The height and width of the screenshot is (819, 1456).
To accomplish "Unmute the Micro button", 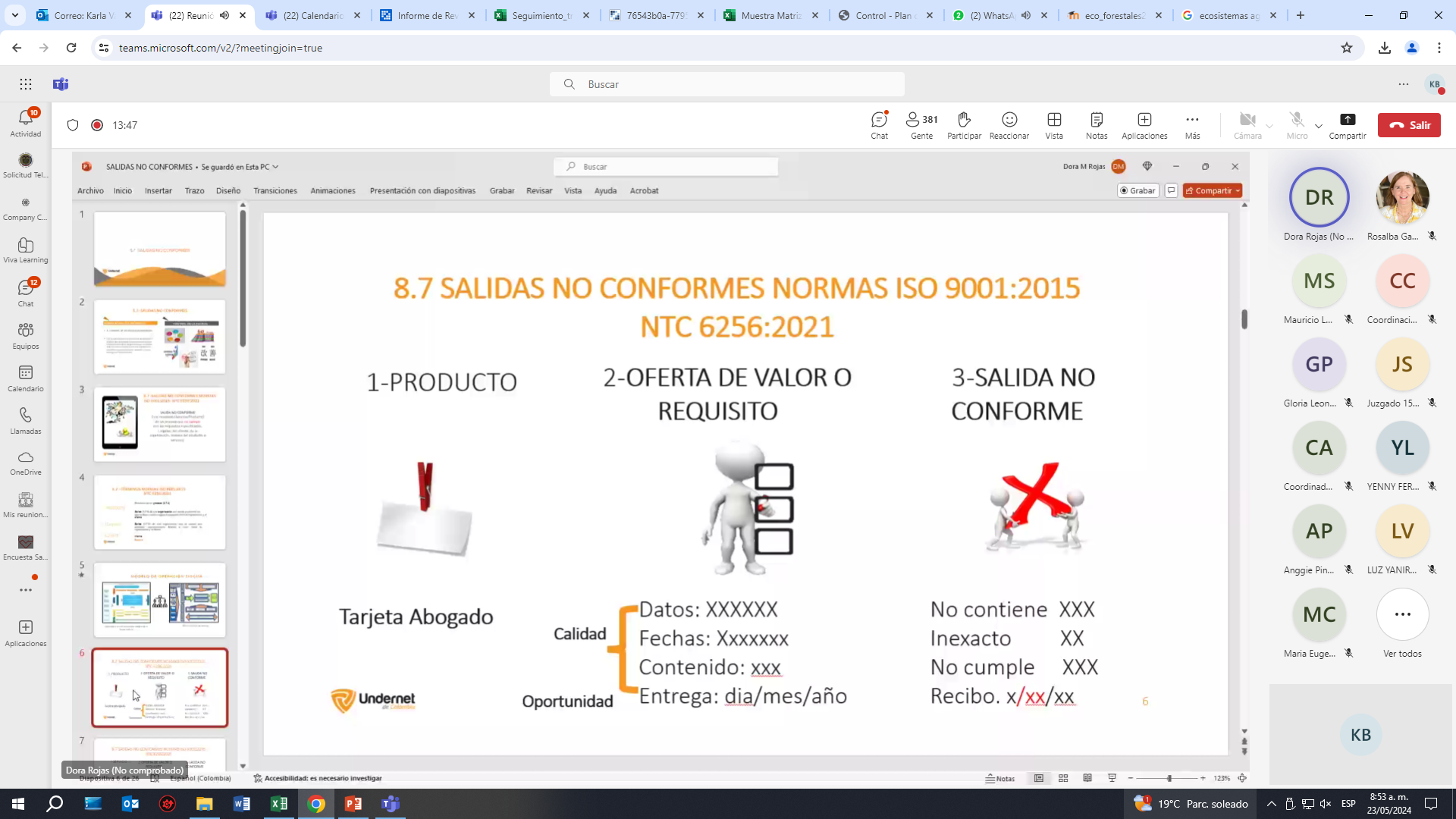I will click(1297, 125).
